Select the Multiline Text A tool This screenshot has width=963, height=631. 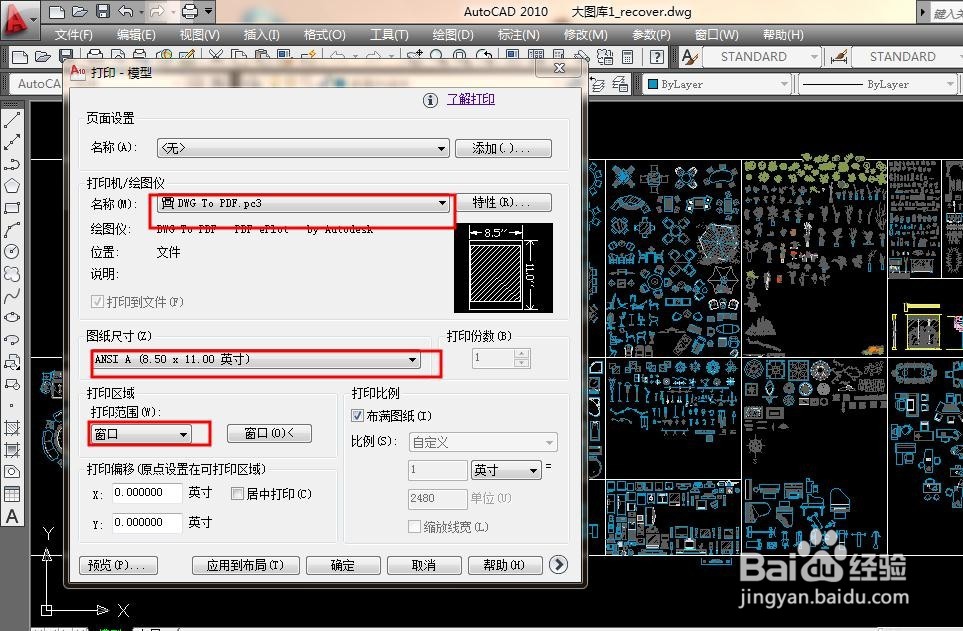[x=12, y=517]
